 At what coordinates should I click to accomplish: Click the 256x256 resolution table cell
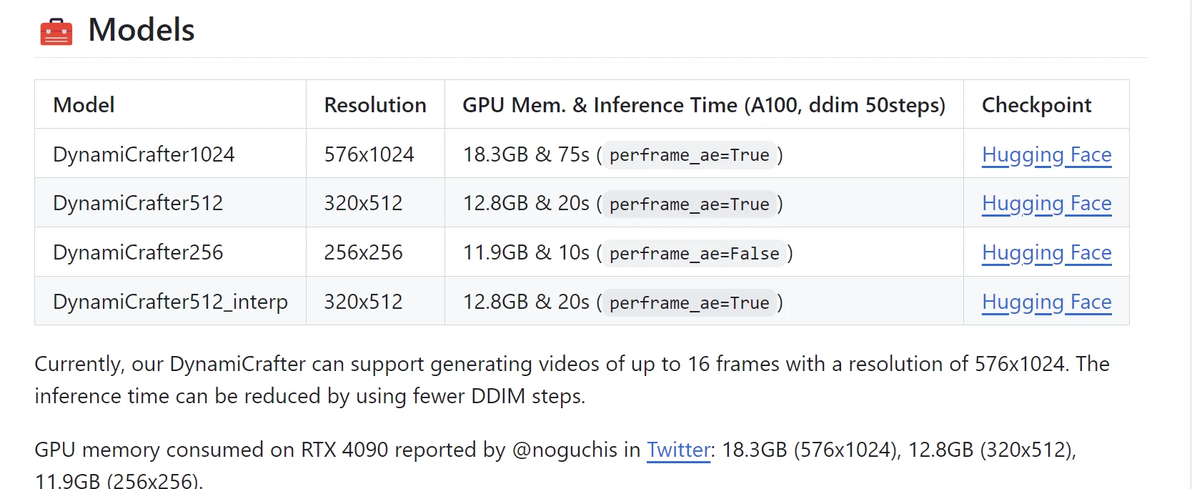(x=363, y=253)
